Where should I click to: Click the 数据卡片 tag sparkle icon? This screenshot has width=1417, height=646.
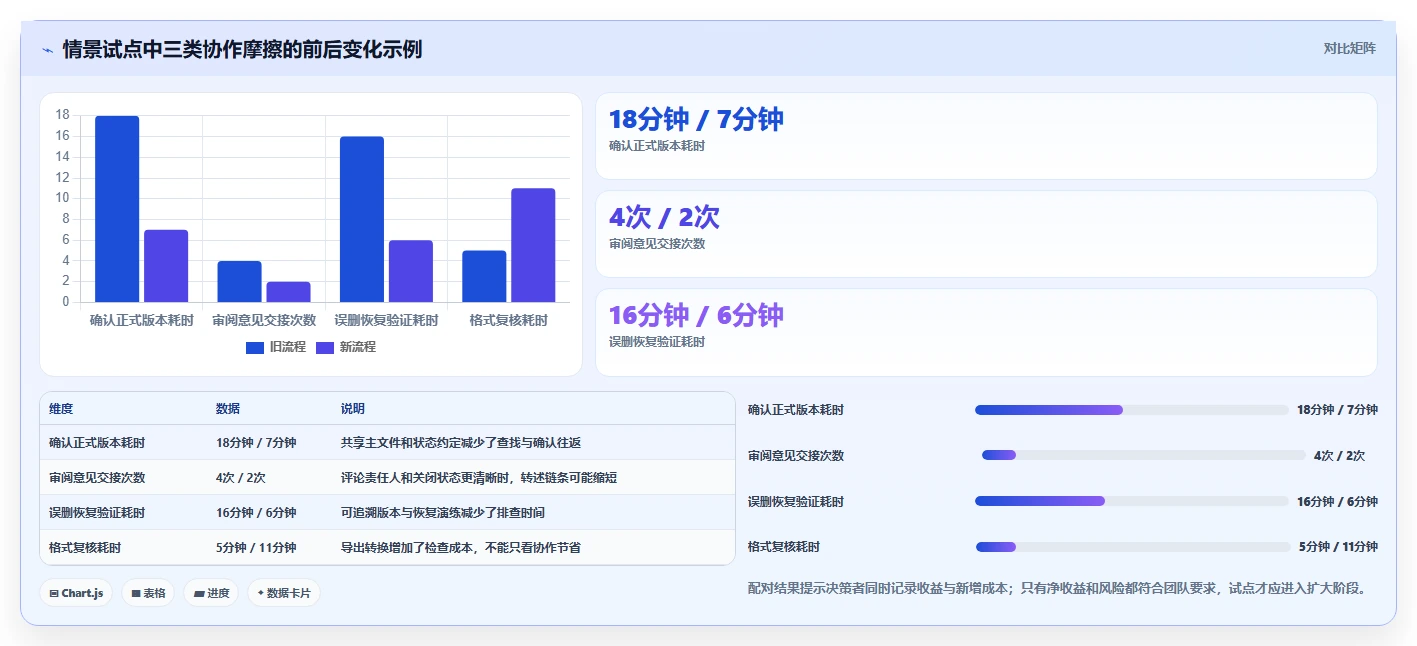tap(261, 593)
